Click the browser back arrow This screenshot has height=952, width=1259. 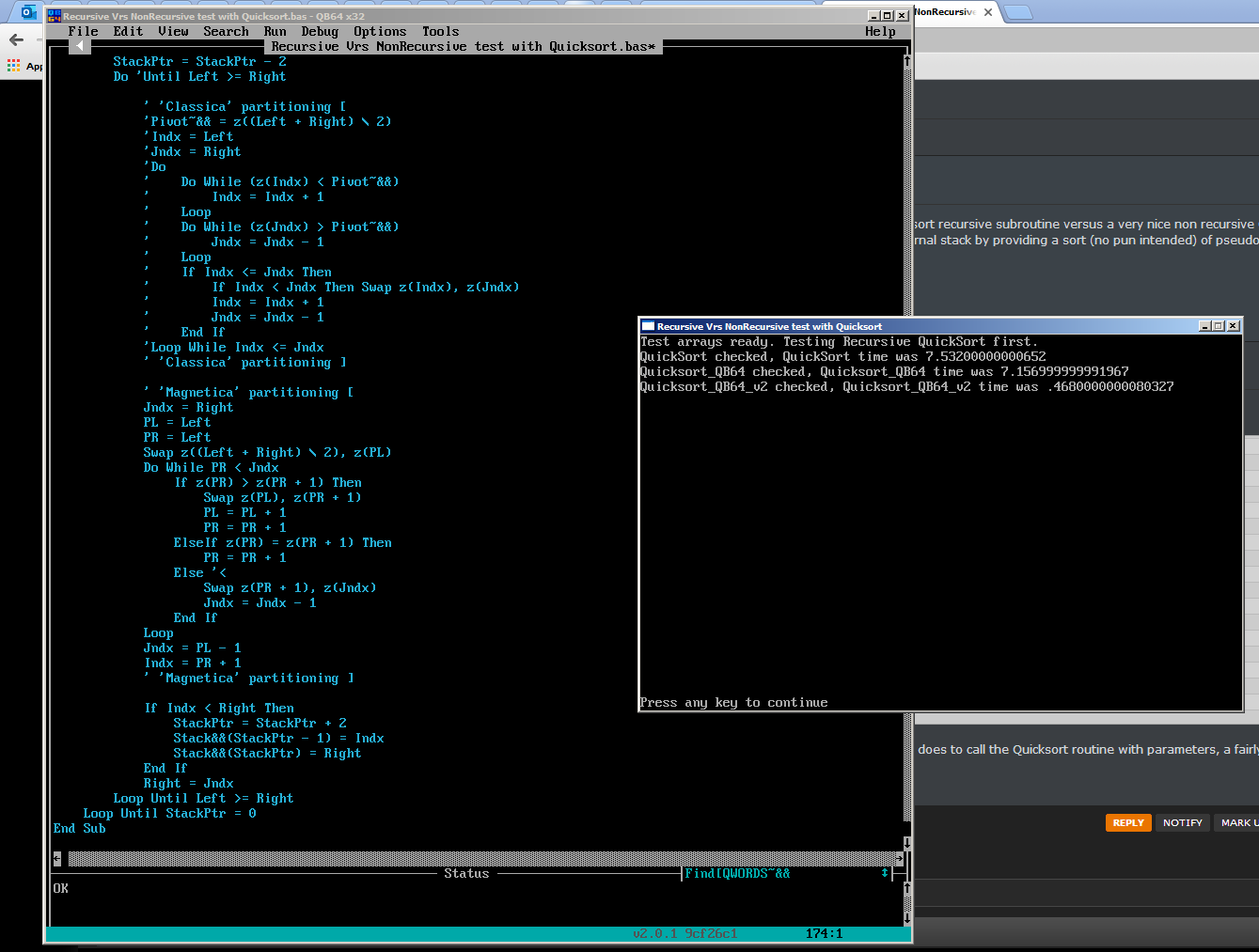tap(16, 39)
